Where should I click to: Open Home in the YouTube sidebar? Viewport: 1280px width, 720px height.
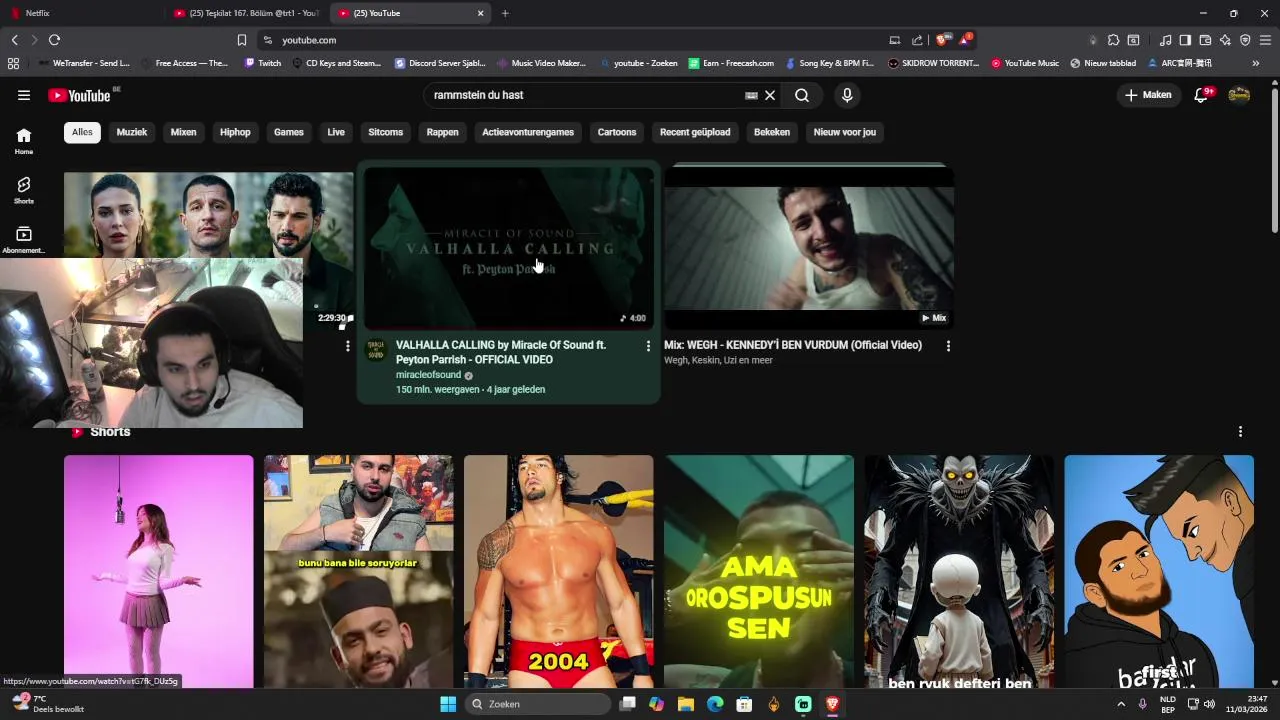(x=24, y=141)
